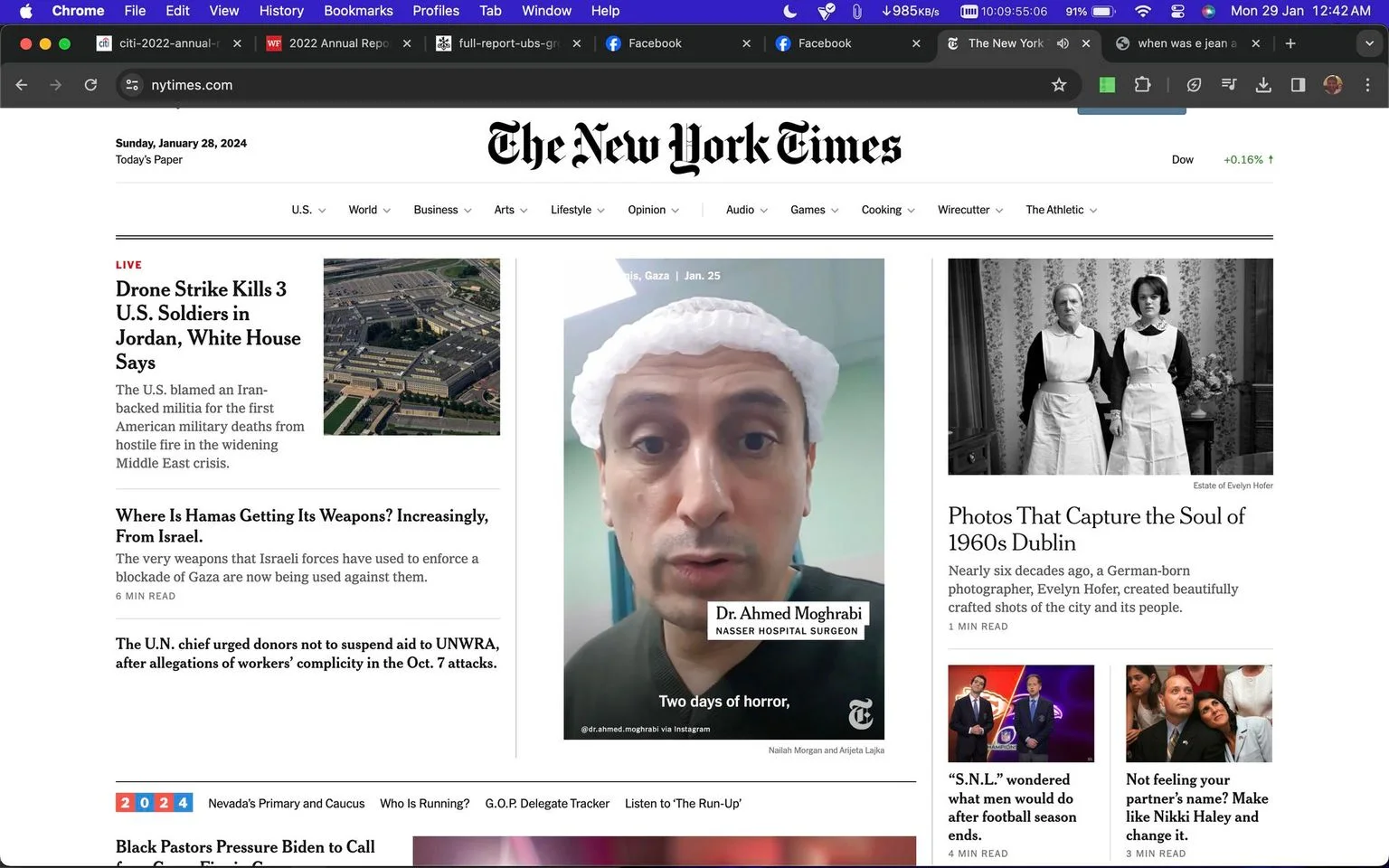This screenshot has width=1389, height=868.
Task: Open Nevada's Primary and Caucus link
Action: [287, 804]
